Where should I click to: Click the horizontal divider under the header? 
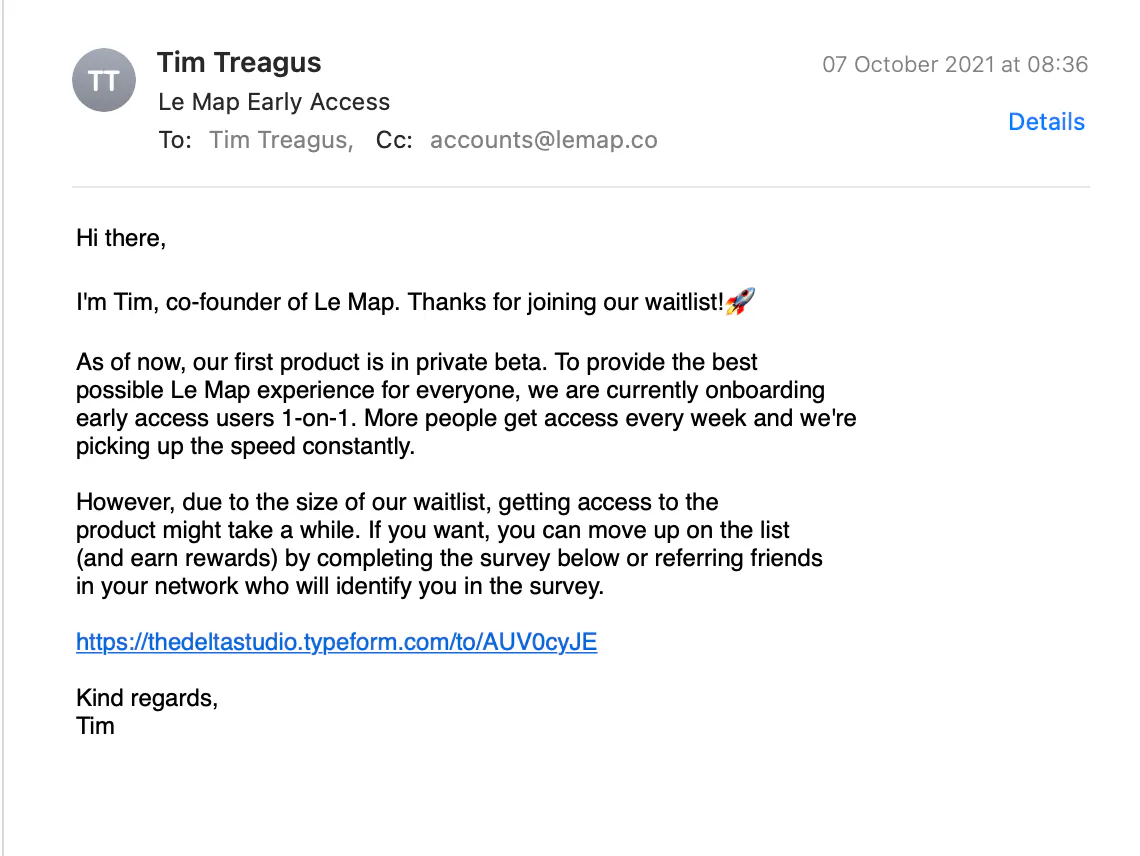[x=580, y=187]
